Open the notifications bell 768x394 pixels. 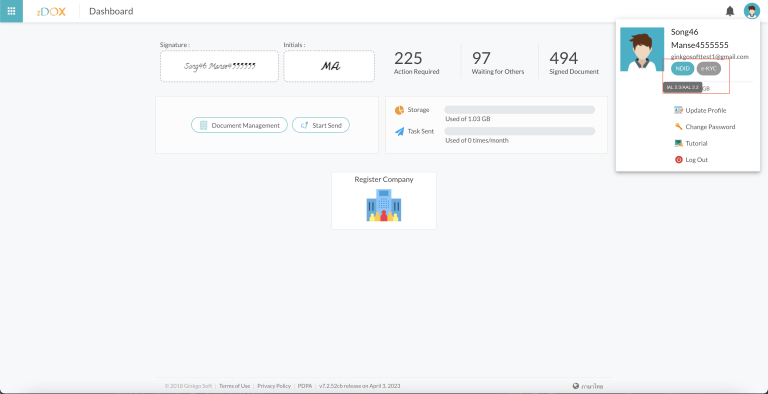[730, 11]
